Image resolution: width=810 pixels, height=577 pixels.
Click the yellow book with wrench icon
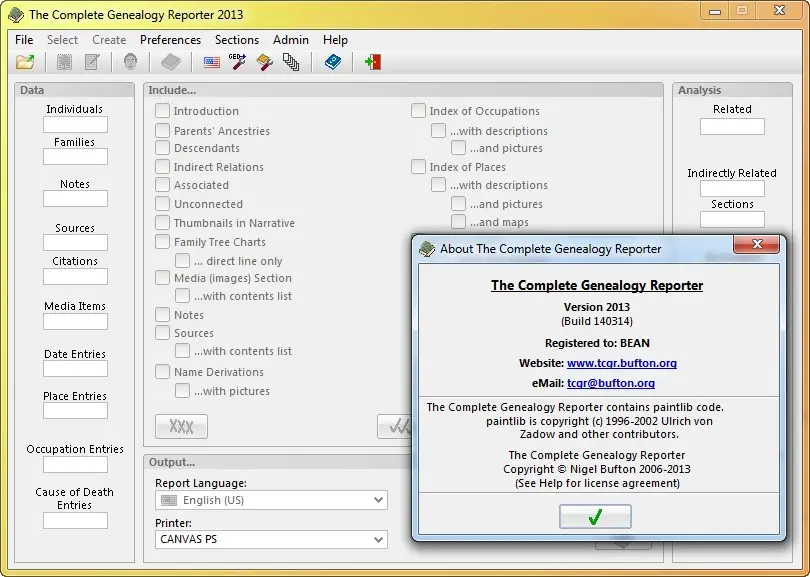(x=264, y=63)
